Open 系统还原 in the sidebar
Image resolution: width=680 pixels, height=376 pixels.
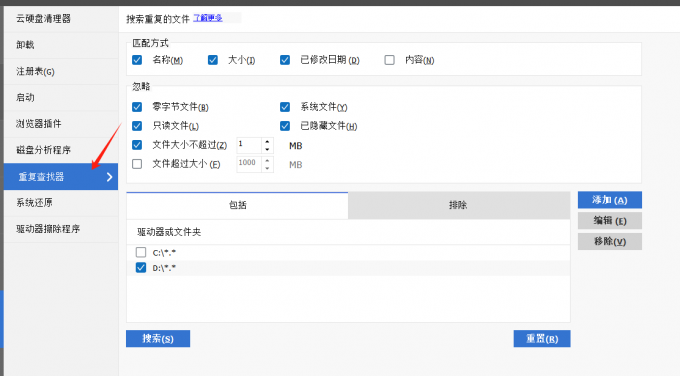tap(61, 203)
